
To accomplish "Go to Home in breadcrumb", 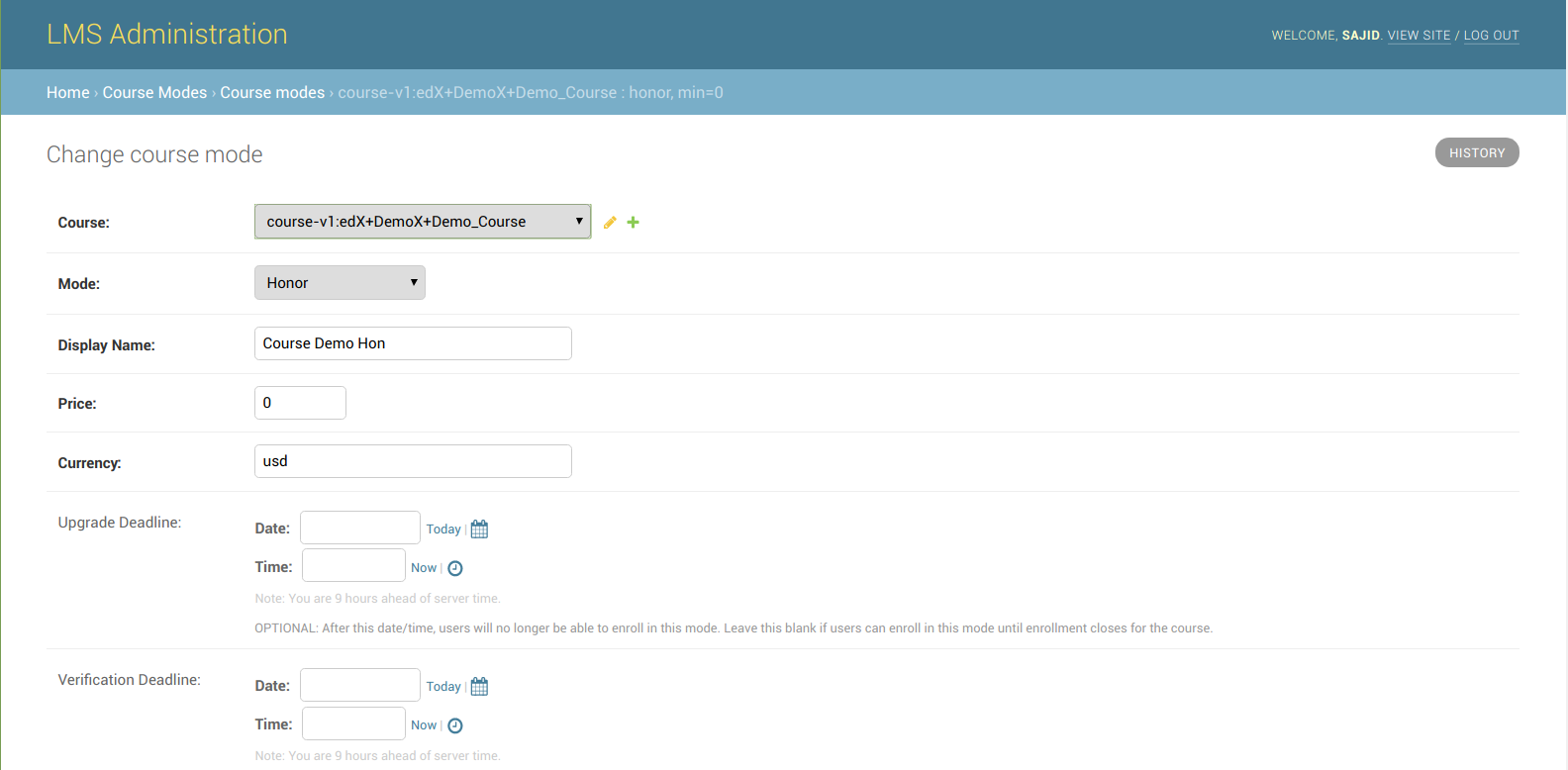I will [x=67, y=92].
